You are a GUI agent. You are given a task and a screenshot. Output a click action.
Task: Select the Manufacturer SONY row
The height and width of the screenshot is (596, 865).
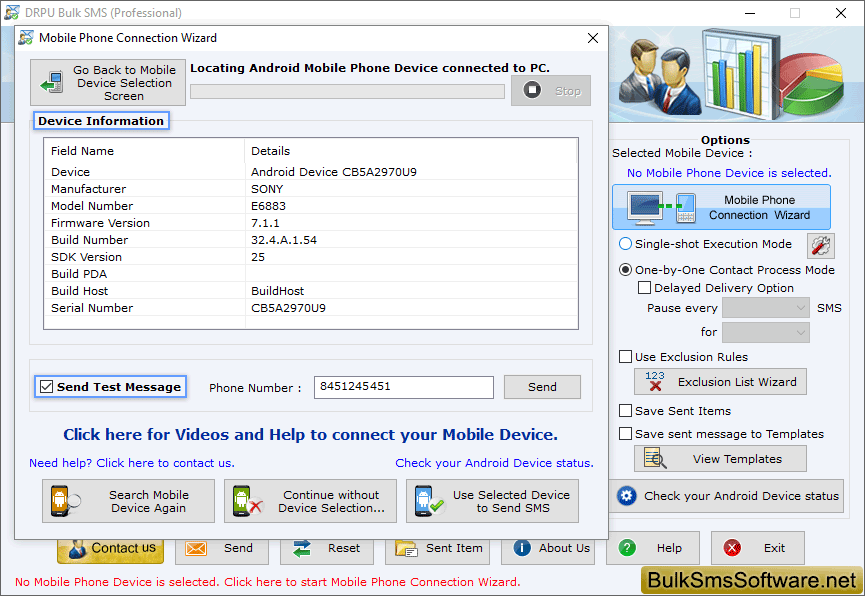[x=311, y=189]
